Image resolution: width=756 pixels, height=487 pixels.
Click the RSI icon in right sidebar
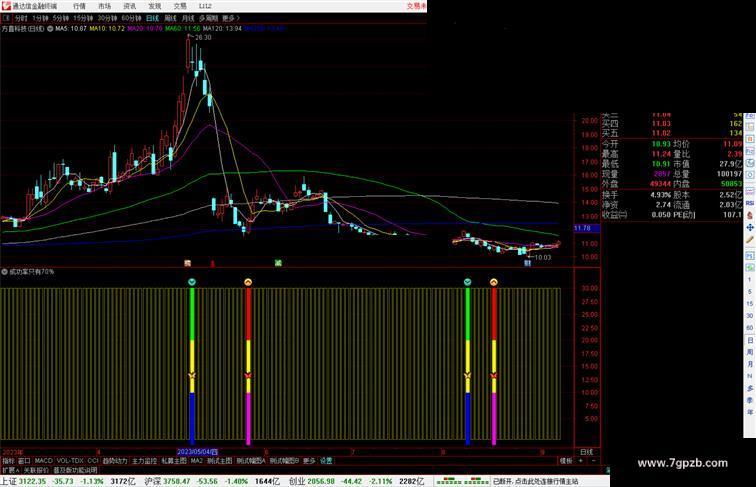(x=750, y=203)
